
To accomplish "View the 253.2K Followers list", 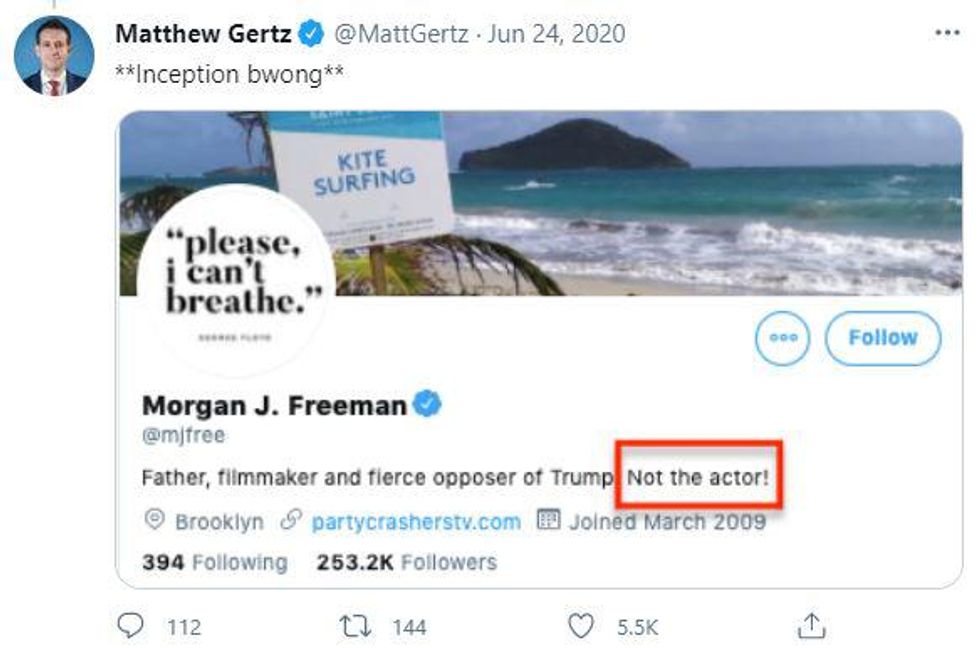I will (406, 562).
